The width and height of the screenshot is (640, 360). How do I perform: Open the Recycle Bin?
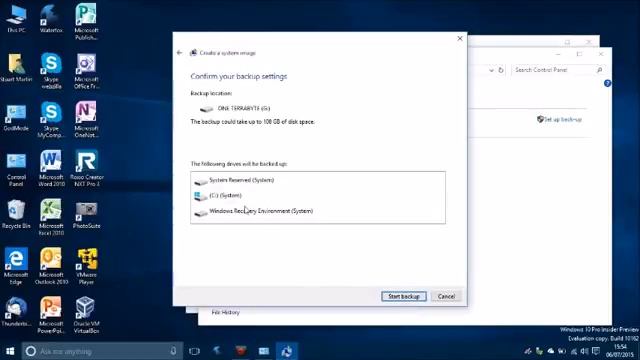pyautogui.click(x=16, y=215)
